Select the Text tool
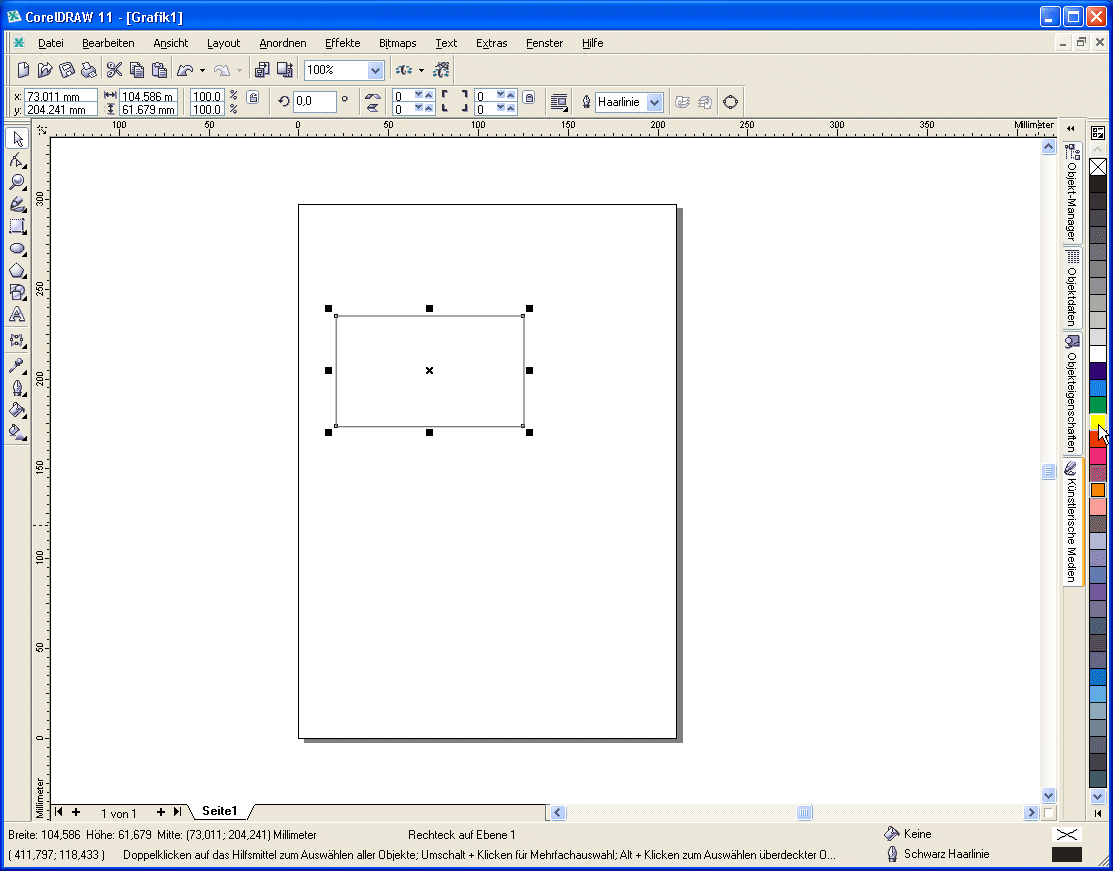The width and height of the screenshot is (1113, 871). [18, 314]
